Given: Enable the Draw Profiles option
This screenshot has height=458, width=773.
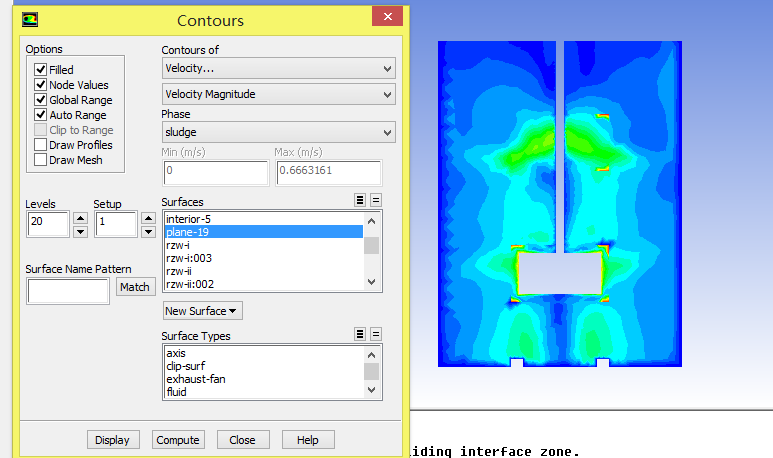Looking at the screenshot, I should click(x=40, y=145).
